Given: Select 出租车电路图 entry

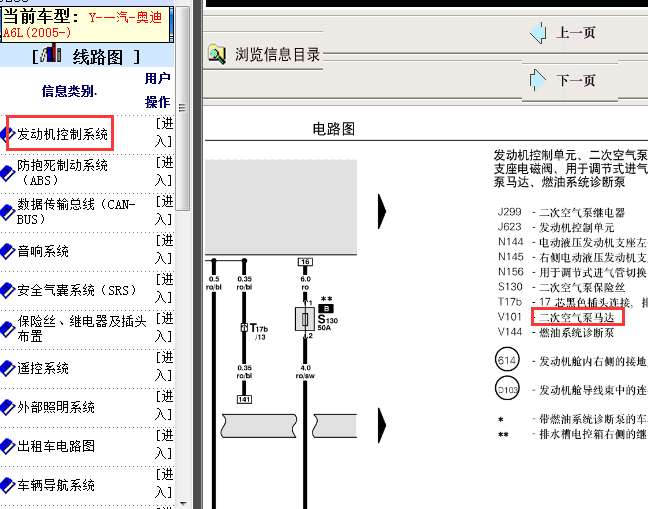Looking at the screenshot, I should click(56, 446).
